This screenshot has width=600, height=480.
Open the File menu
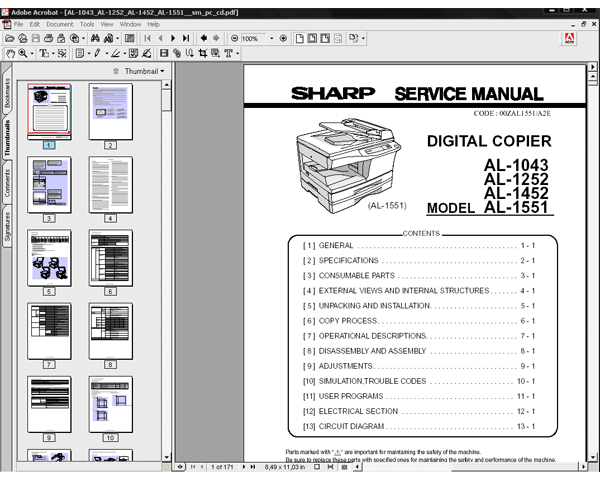[x=18, y=24]
